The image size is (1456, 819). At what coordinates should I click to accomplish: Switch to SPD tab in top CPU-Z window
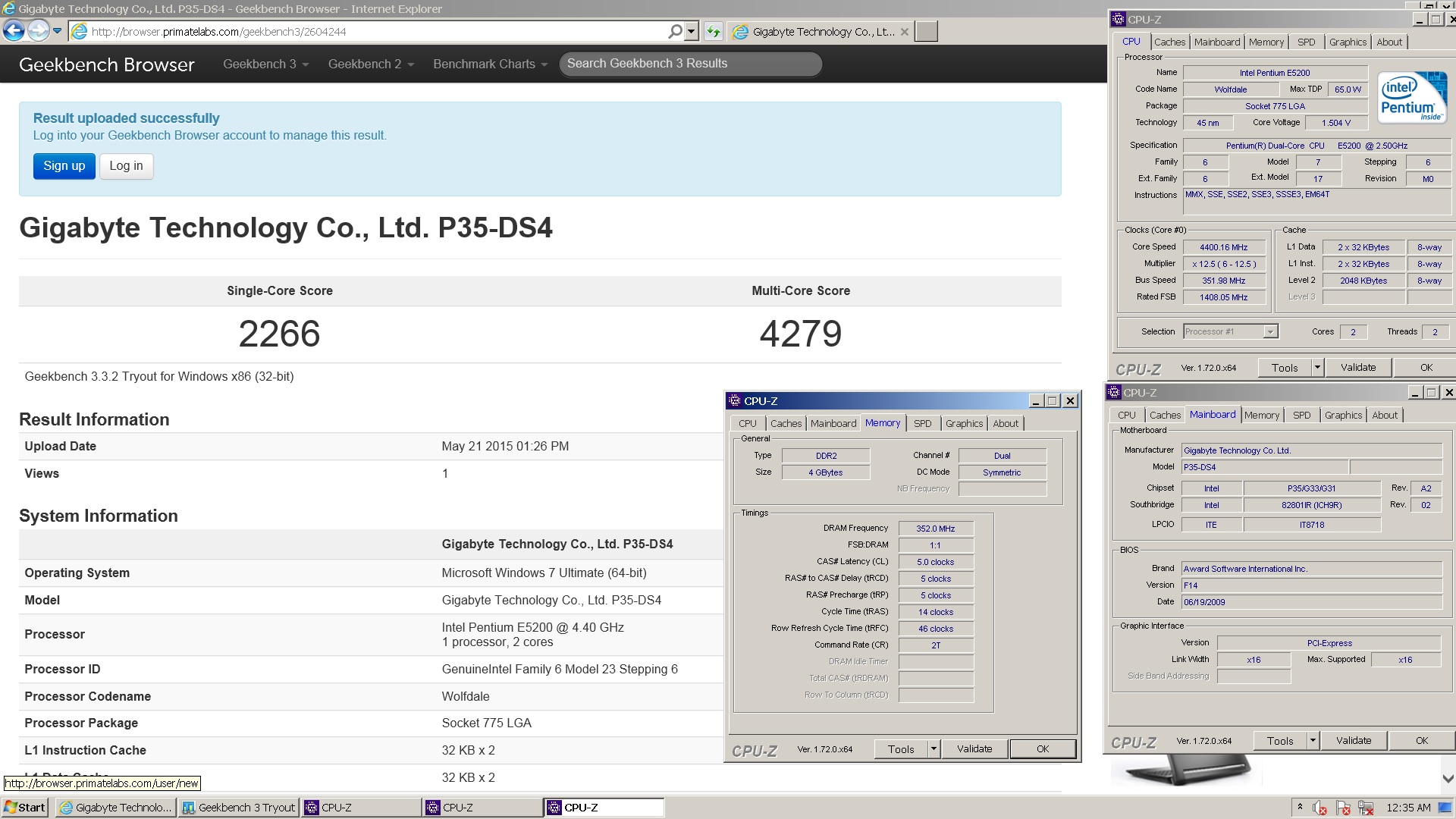tap(1306, 42)
